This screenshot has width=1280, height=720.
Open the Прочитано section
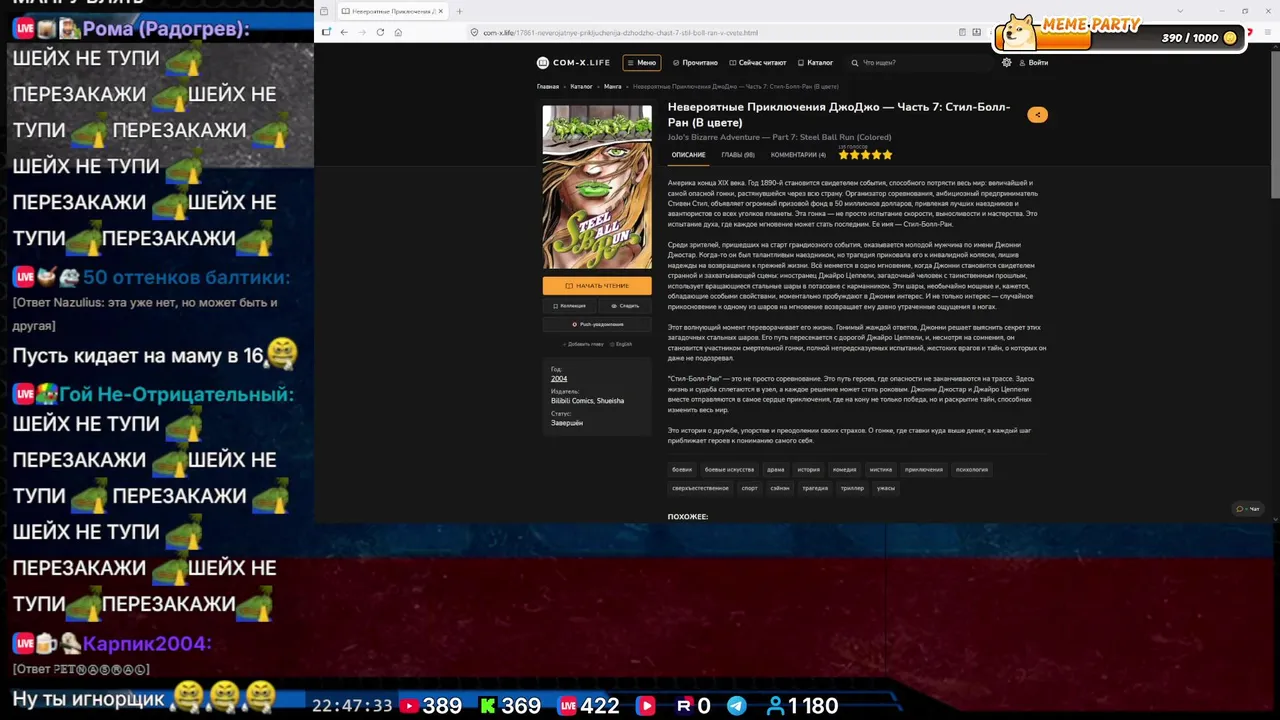click(x=695, y=62)
